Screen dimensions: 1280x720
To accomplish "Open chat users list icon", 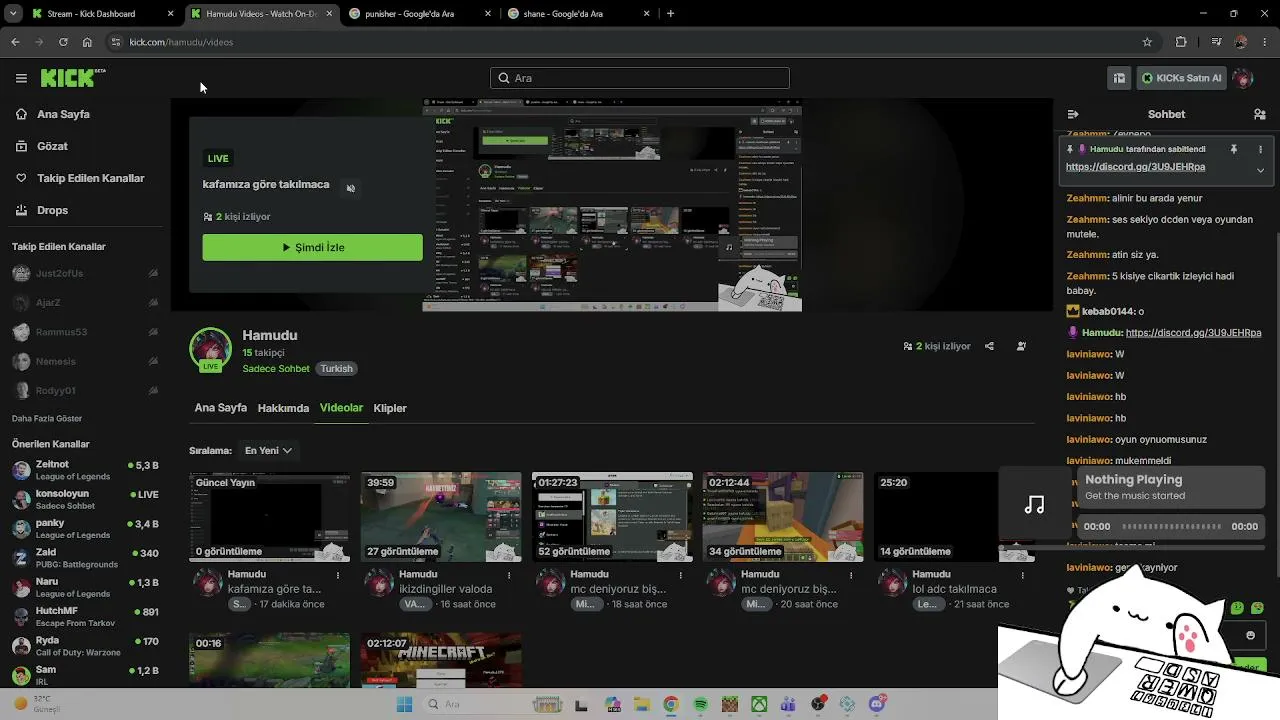I will point(1260,114).
